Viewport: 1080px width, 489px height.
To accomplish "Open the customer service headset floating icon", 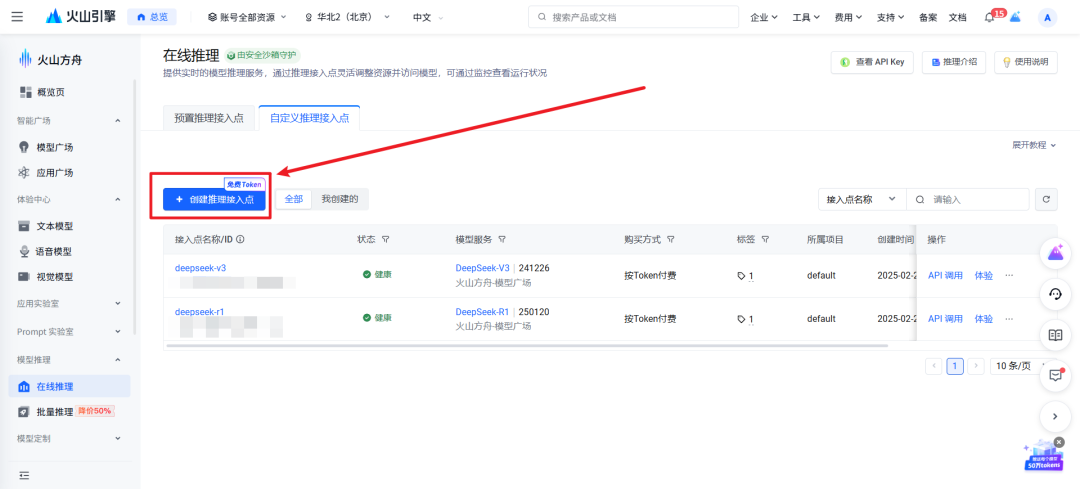I will point(1055,294).
